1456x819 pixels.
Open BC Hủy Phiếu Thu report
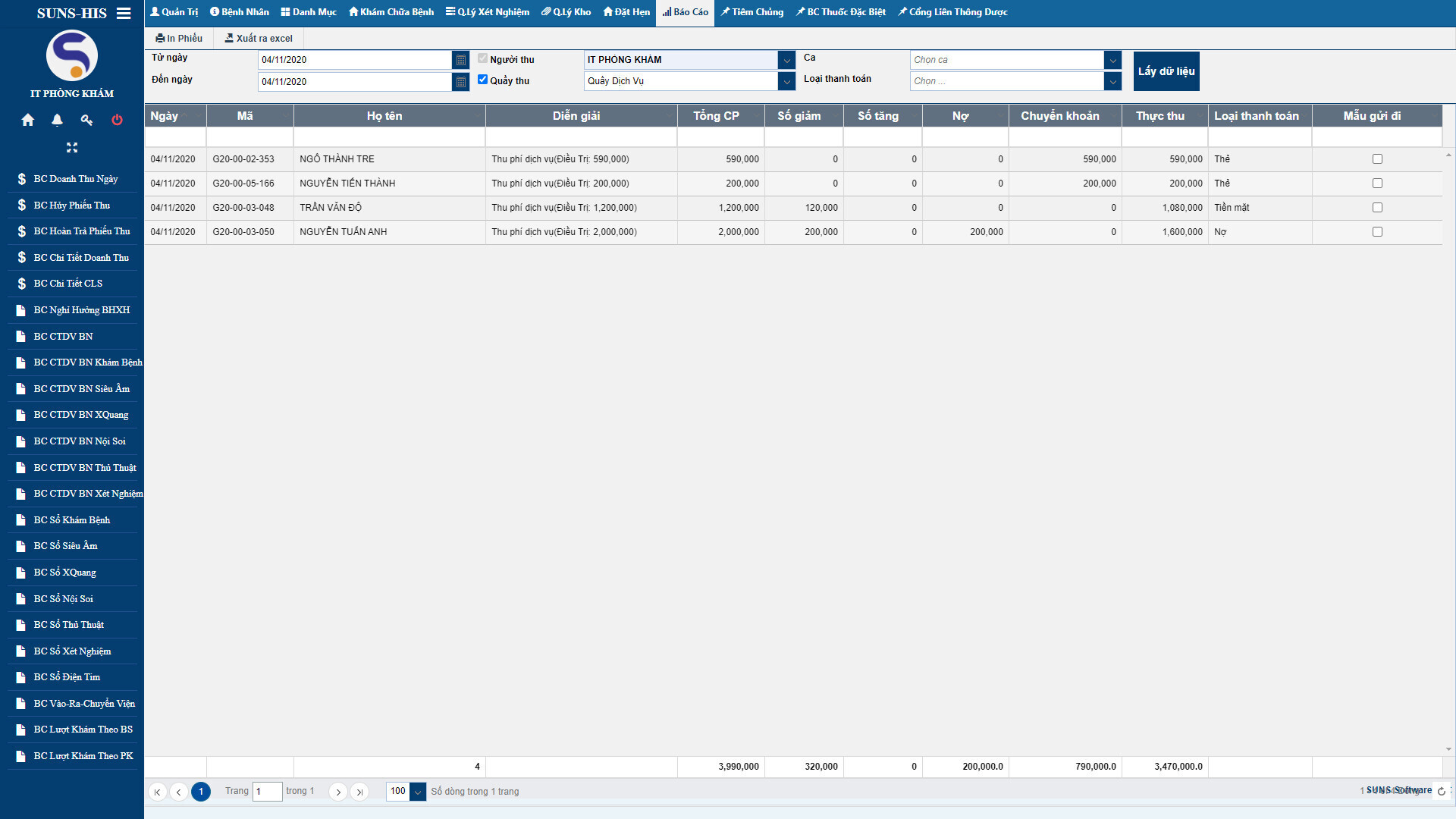pos(71,206)
